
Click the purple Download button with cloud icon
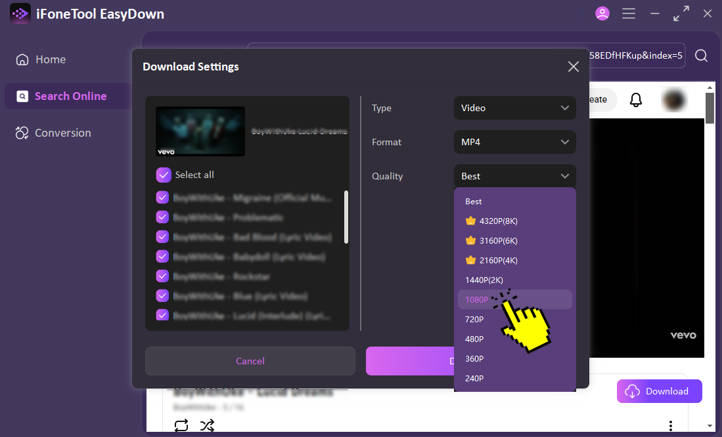point(659,391)
